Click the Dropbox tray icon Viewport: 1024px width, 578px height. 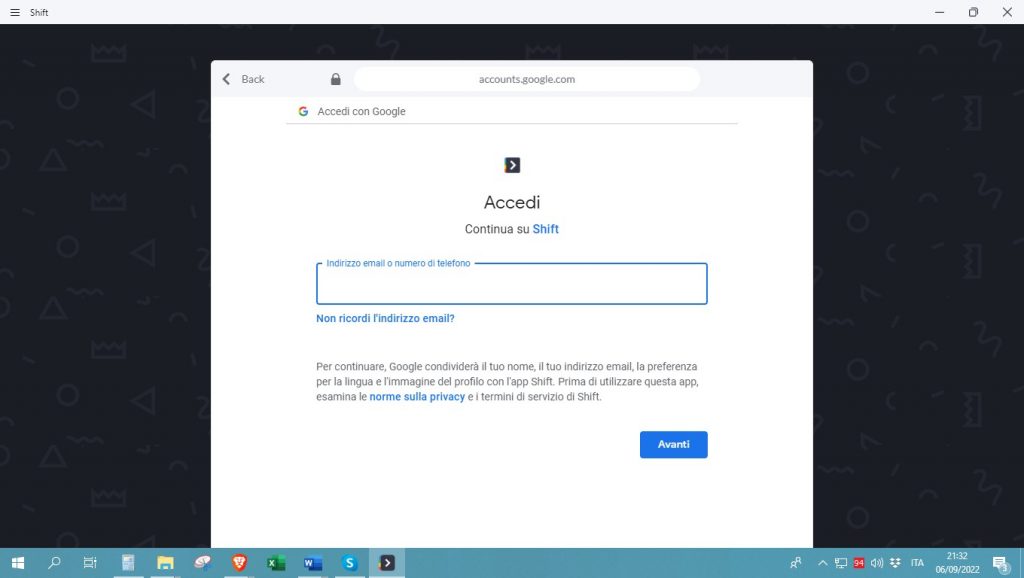tap(894, 563)
